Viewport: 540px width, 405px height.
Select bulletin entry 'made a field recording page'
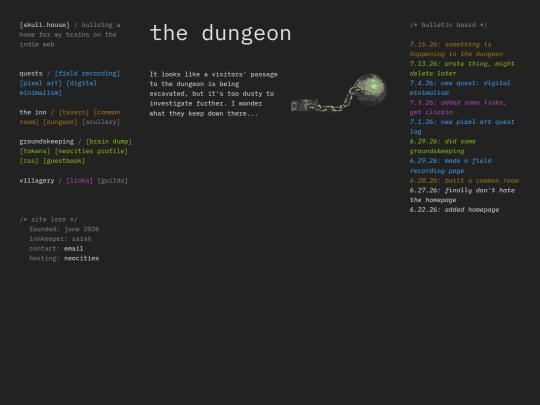450,166
